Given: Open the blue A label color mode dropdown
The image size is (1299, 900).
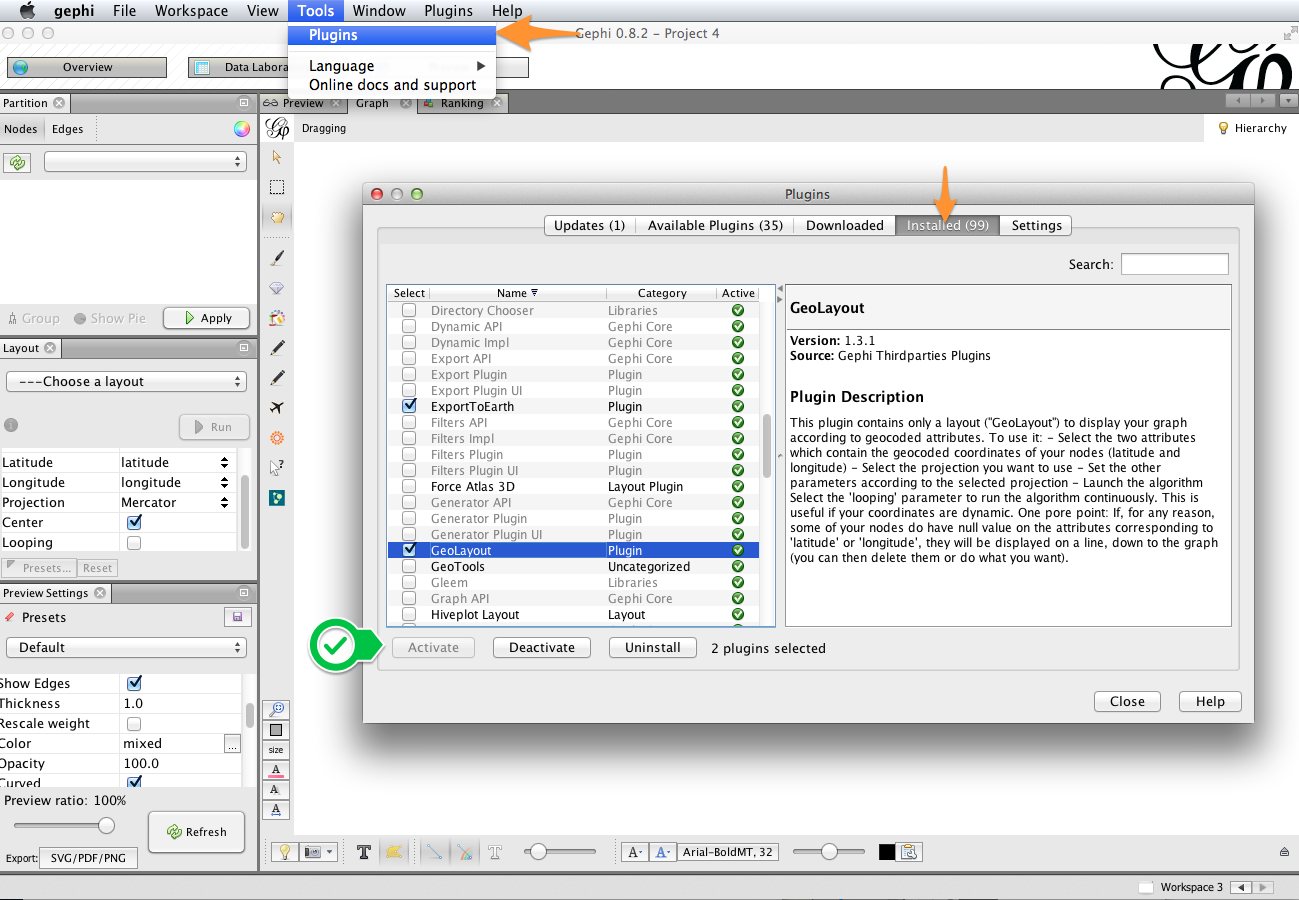Looking at the screenshot, I should (663, 852).
